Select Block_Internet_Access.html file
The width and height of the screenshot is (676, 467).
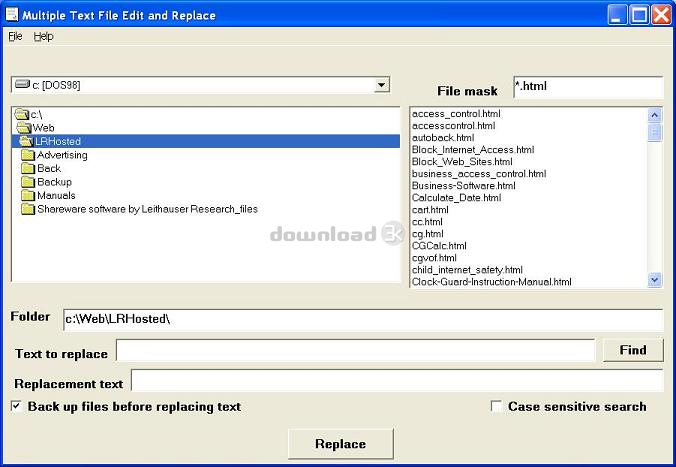pyautogui.click(x=473, y=150)
